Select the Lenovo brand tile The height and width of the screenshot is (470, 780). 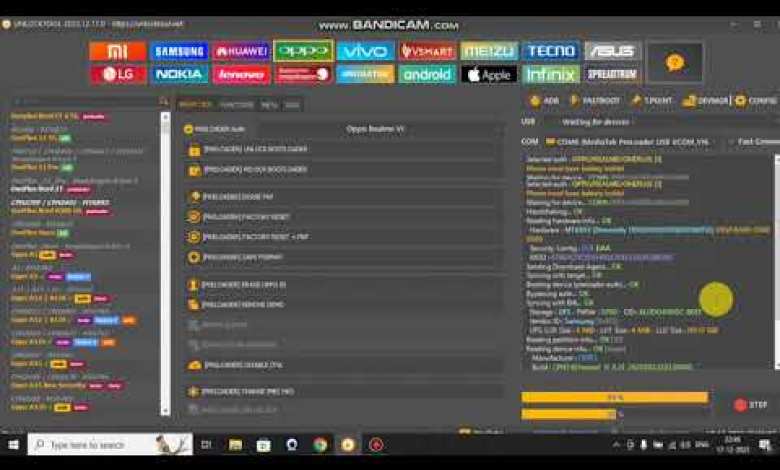coord(241,75)
